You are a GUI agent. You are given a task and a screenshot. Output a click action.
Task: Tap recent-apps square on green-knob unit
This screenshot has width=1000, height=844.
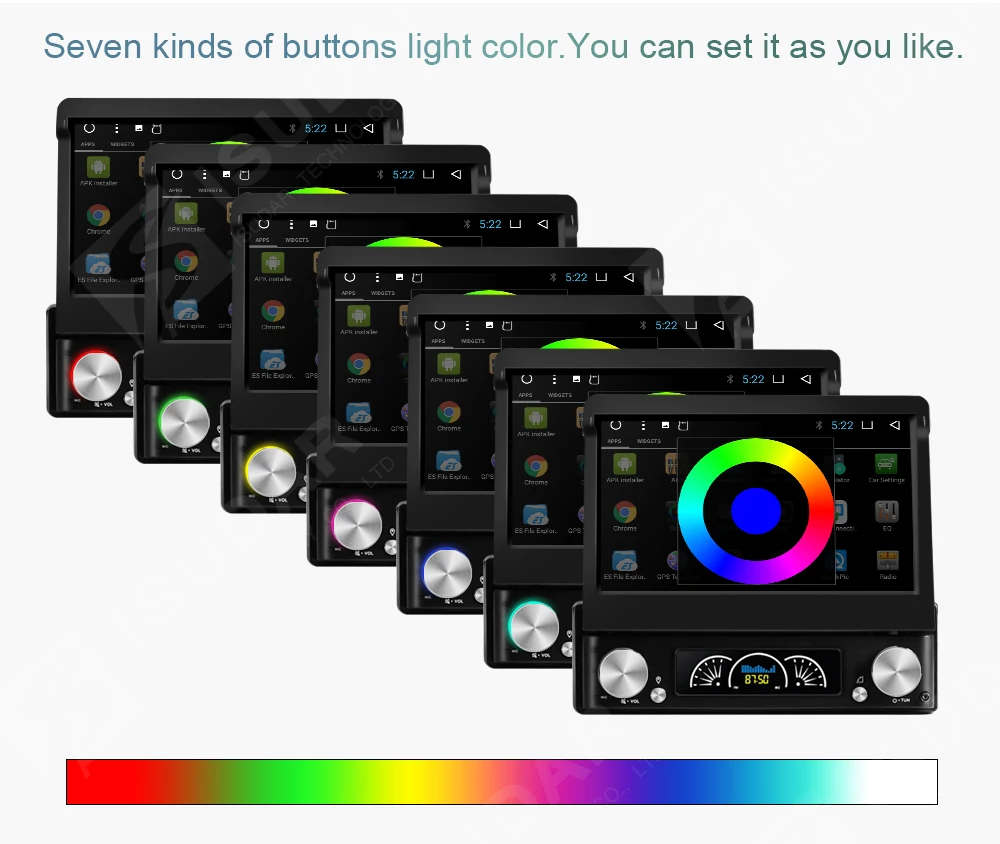(429, 174)
